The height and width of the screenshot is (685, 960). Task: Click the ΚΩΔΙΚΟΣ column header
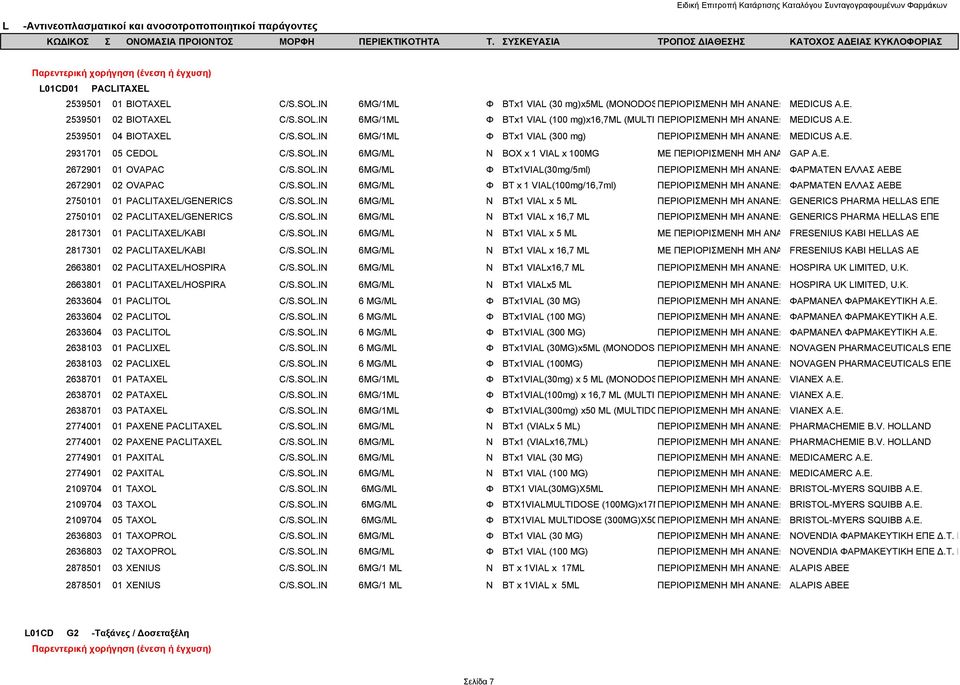(x=68, y=42)
